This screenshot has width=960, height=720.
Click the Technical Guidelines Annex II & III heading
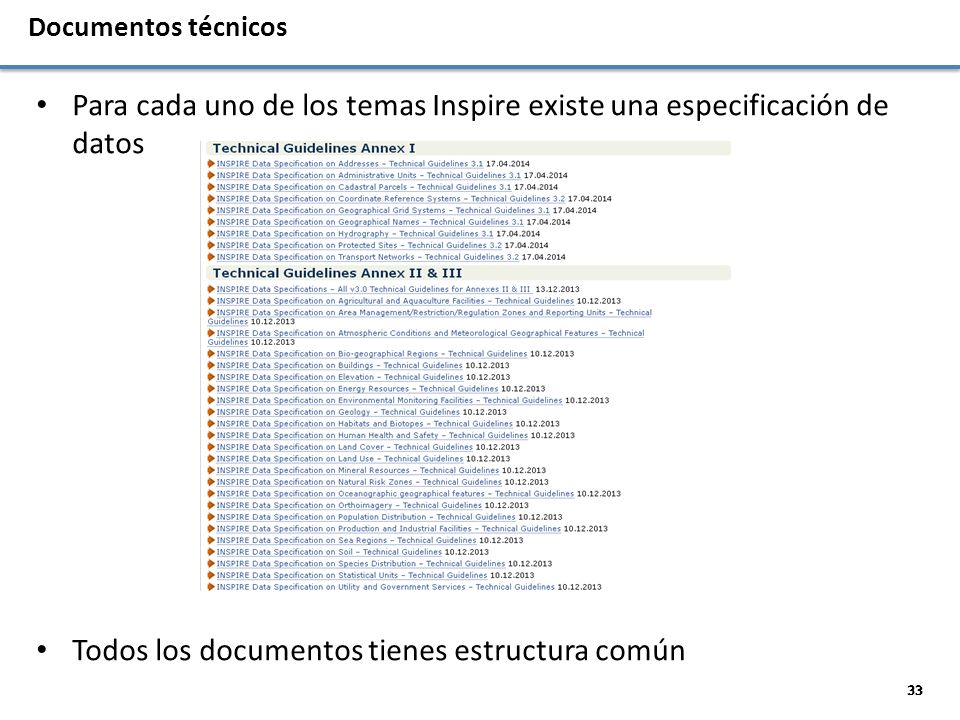(337, 273)
